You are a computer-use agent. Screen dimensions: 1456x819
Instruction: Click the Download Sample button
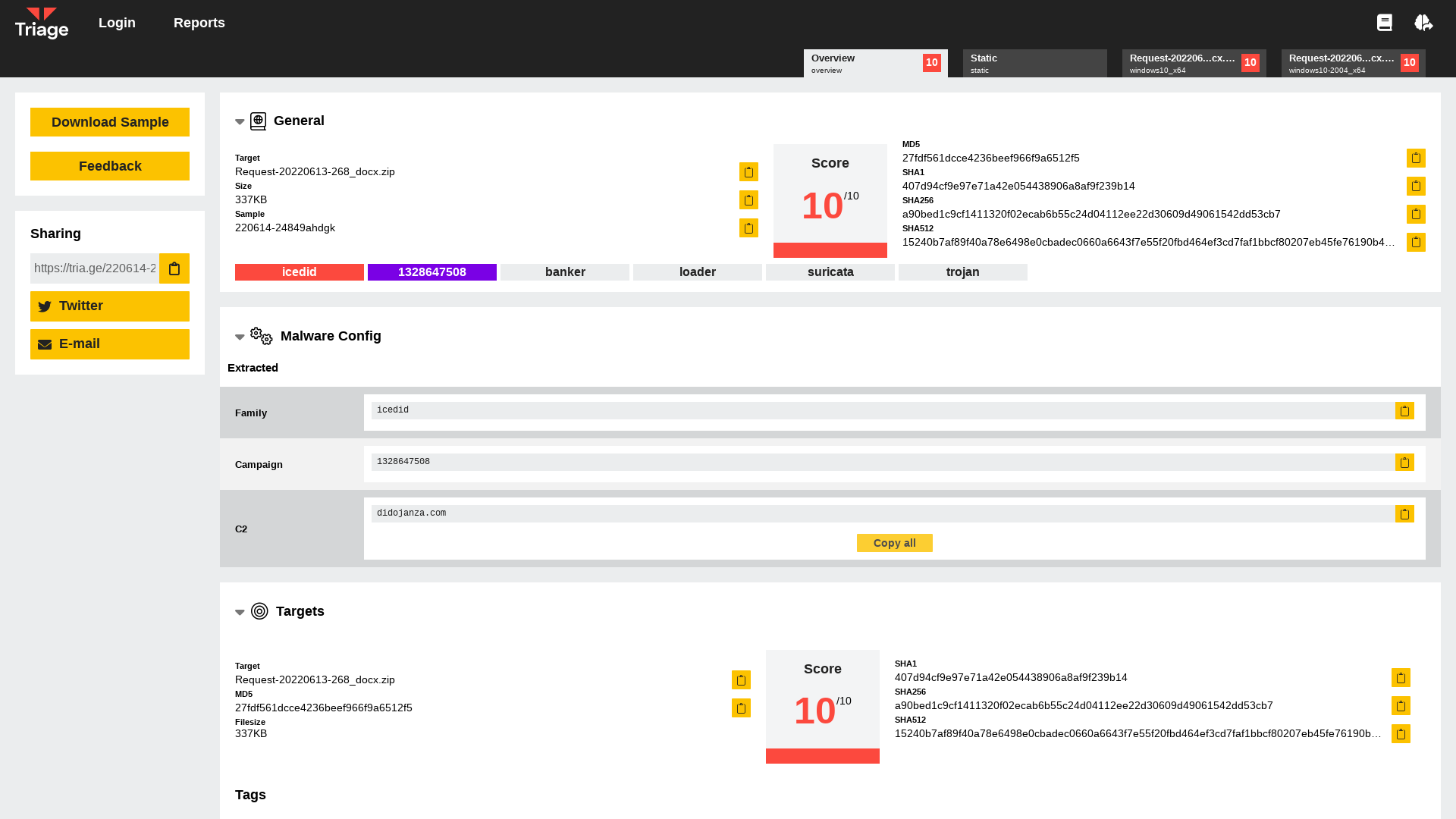click(109, 121)
